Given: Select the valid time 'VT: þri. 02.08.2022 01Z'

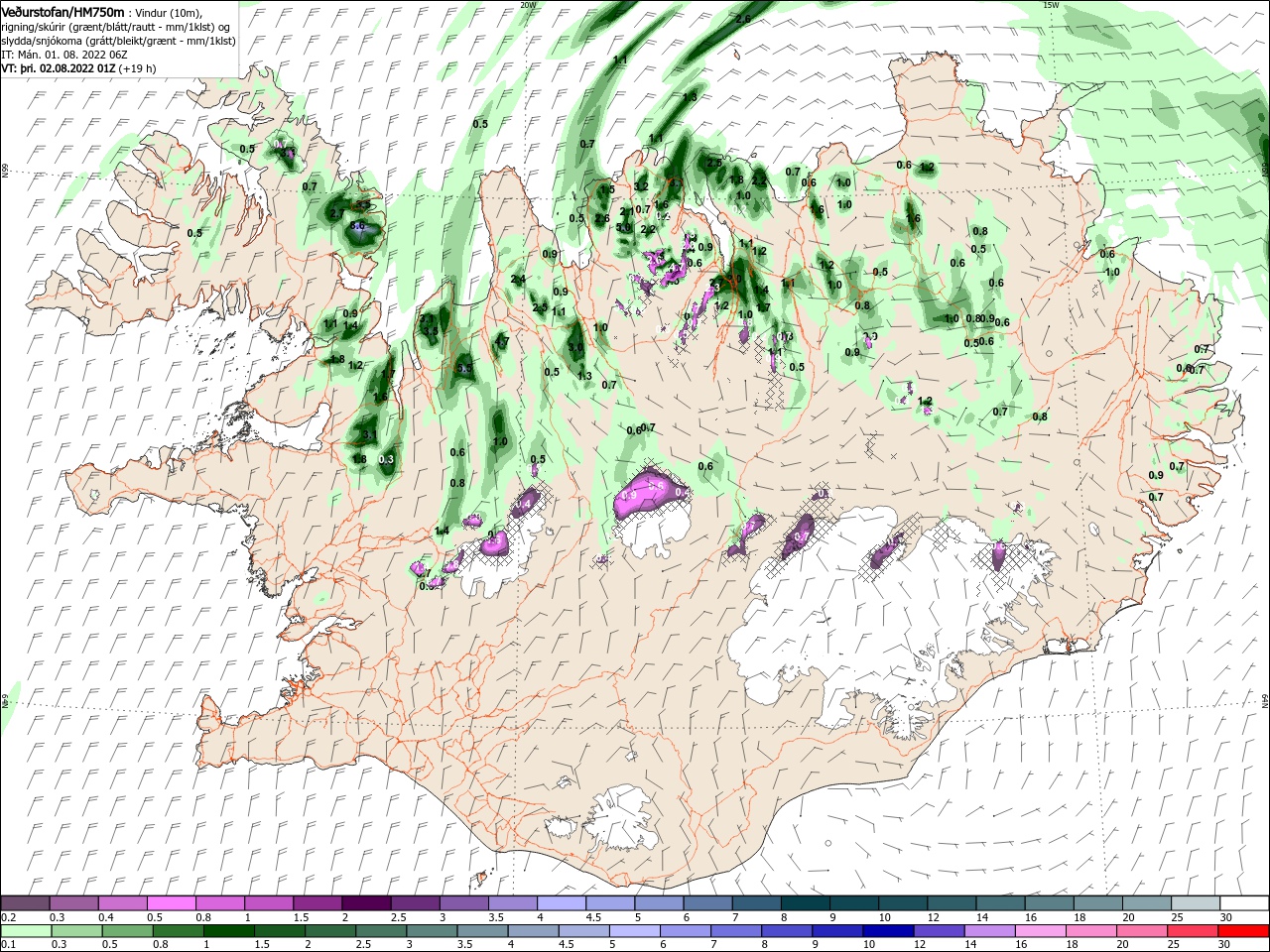Looking at the screenshot, I should pos(59,68).
